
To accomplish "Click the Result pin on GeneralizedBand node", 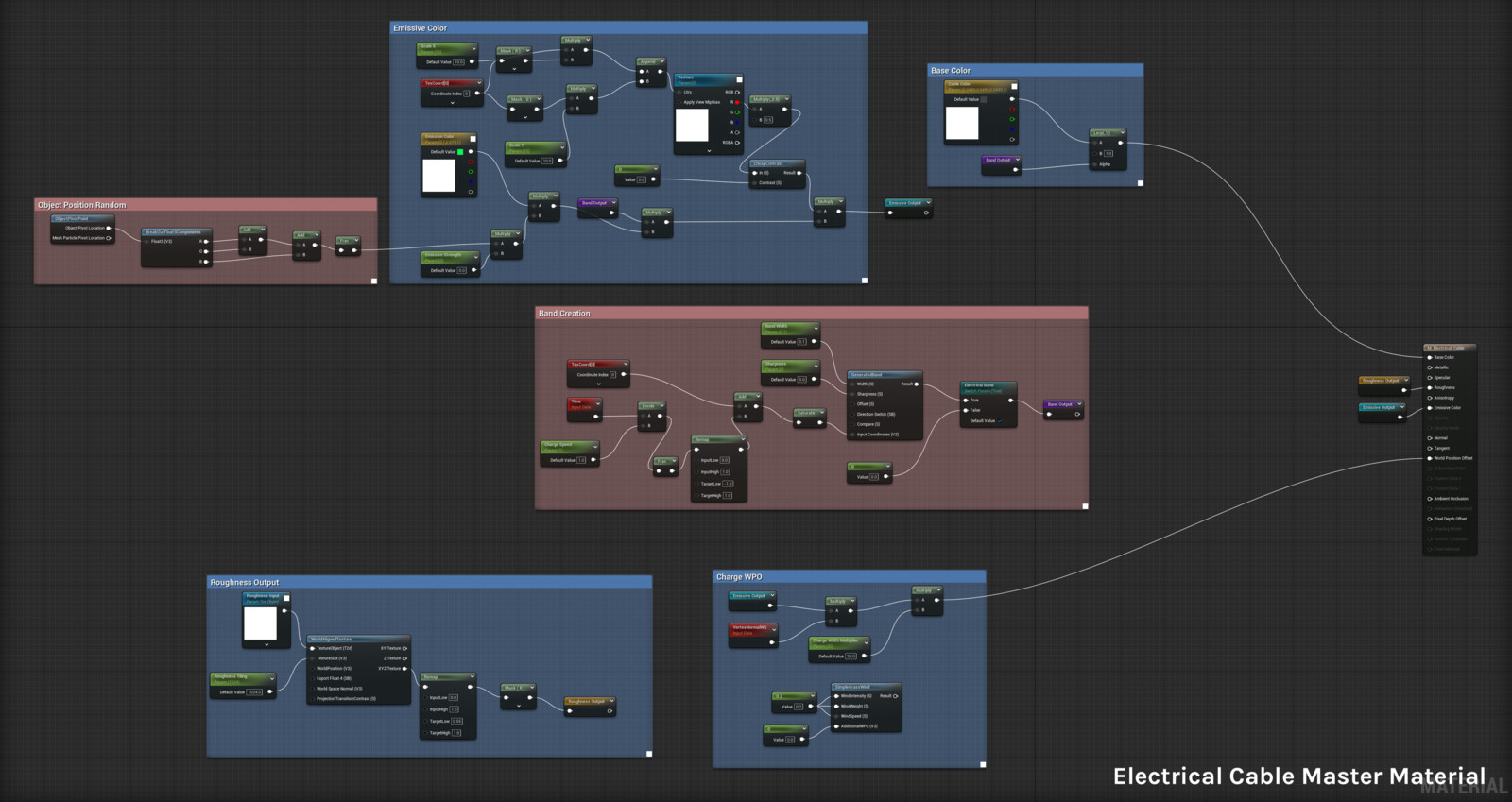I will 917,384.
